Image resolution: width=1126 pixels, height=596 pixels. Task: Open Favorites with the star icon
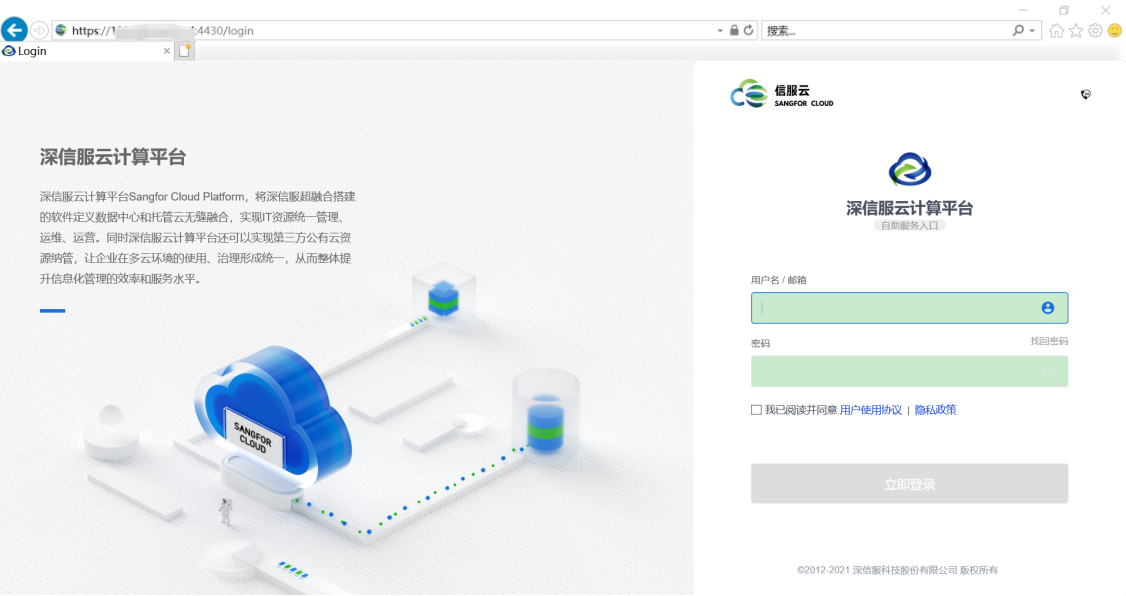click(1076, 30)
